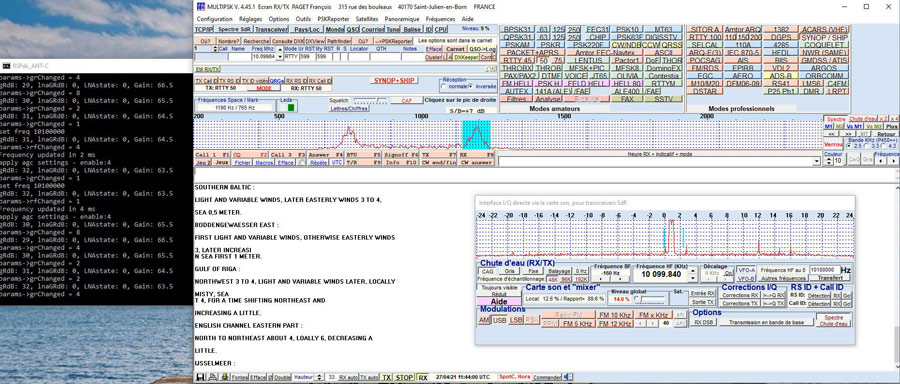Open the PSKReporter menu
Image resolution: width=900 pixels, height=384 pixels.
pos(333,19)
